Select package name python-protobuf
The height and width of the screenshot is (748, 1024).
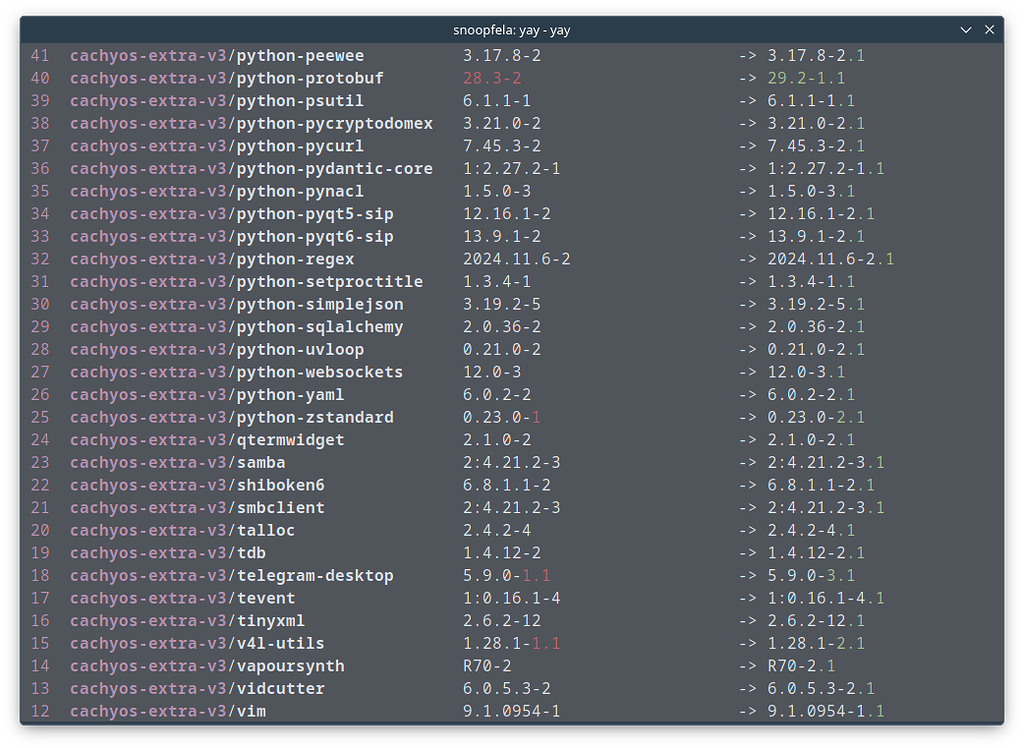pos(310,78)
